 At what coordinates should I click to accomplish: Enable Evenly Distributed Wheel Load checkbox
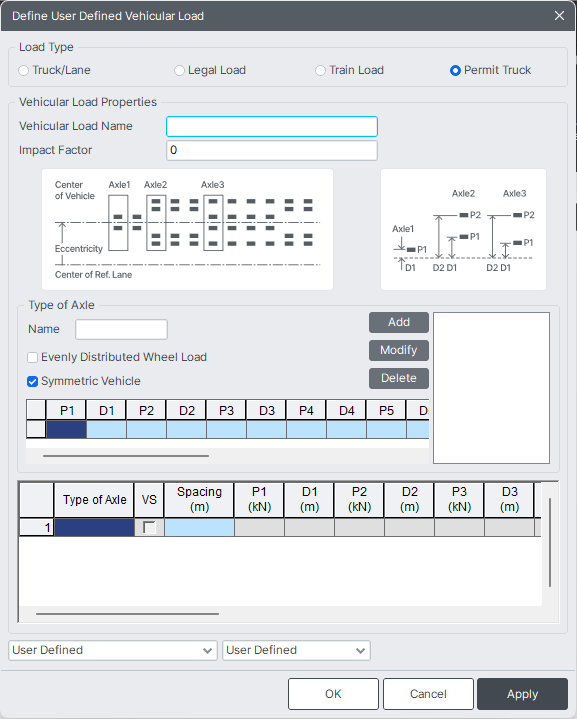pyautogui.click(x=33, y=357)
